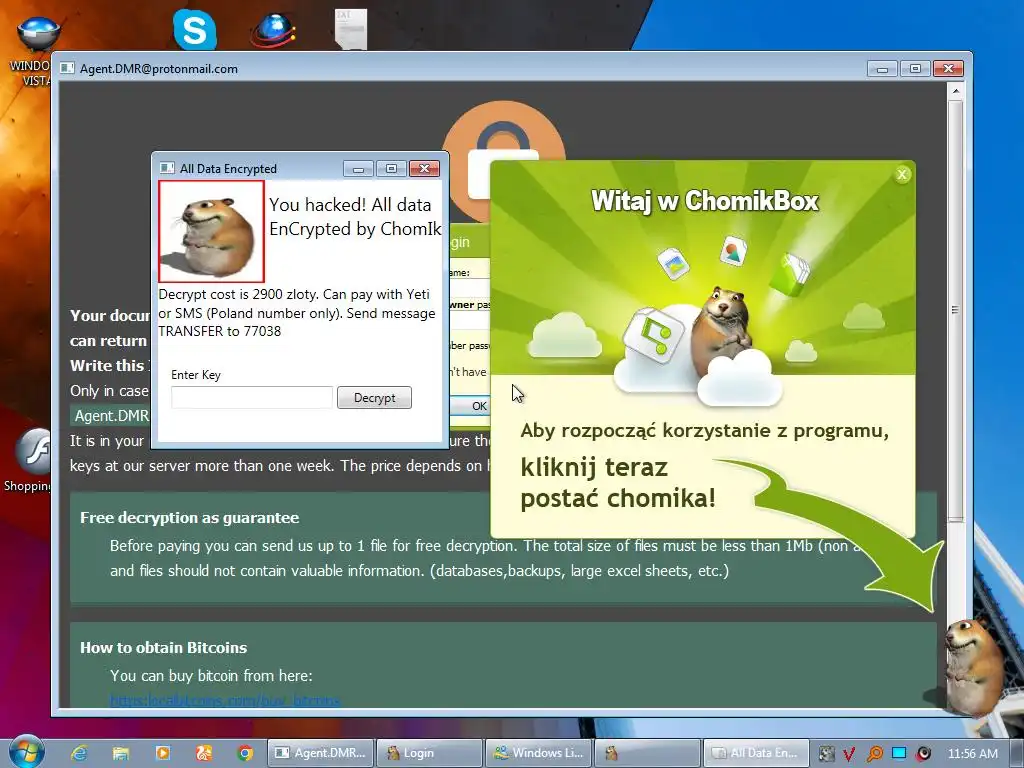Open the localbitcoins buy bitcoins link
Screen dimensions: 1024x768
click(225, 700)
